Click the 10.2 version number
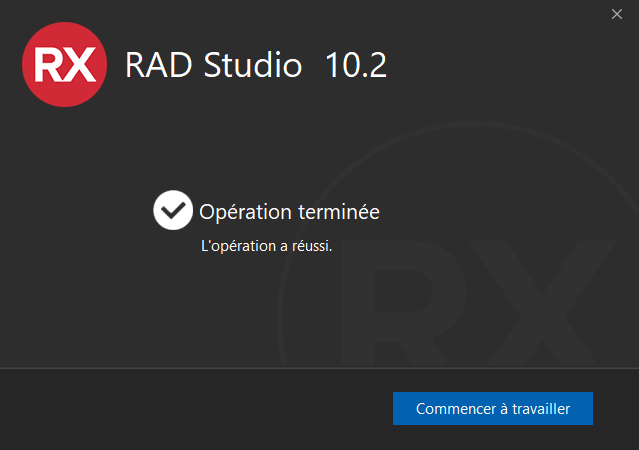This screenshot has width=639, height=450. (356, 65)
